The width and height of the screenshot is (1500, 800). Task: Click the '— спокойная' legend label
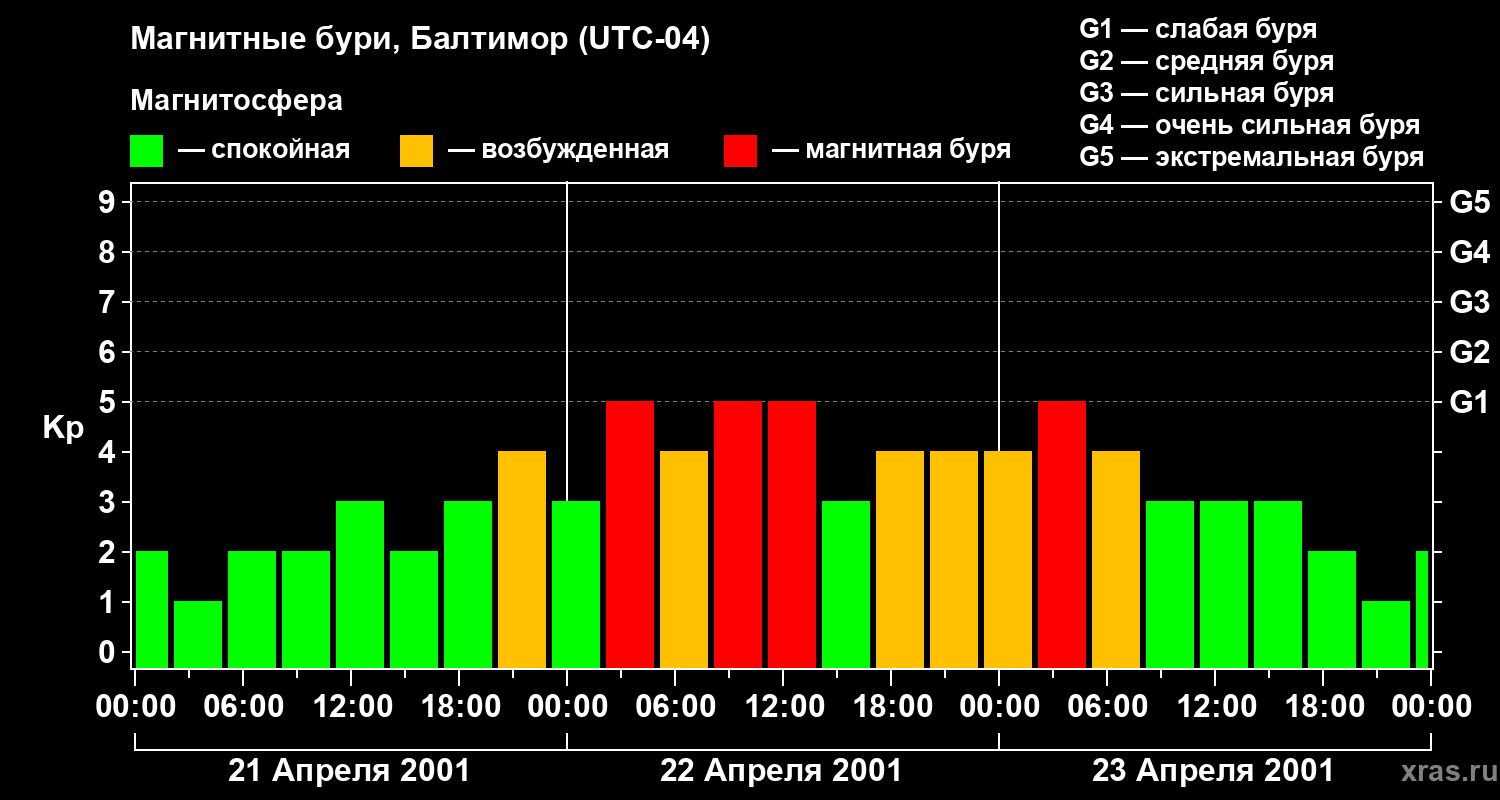click(264, 151)
